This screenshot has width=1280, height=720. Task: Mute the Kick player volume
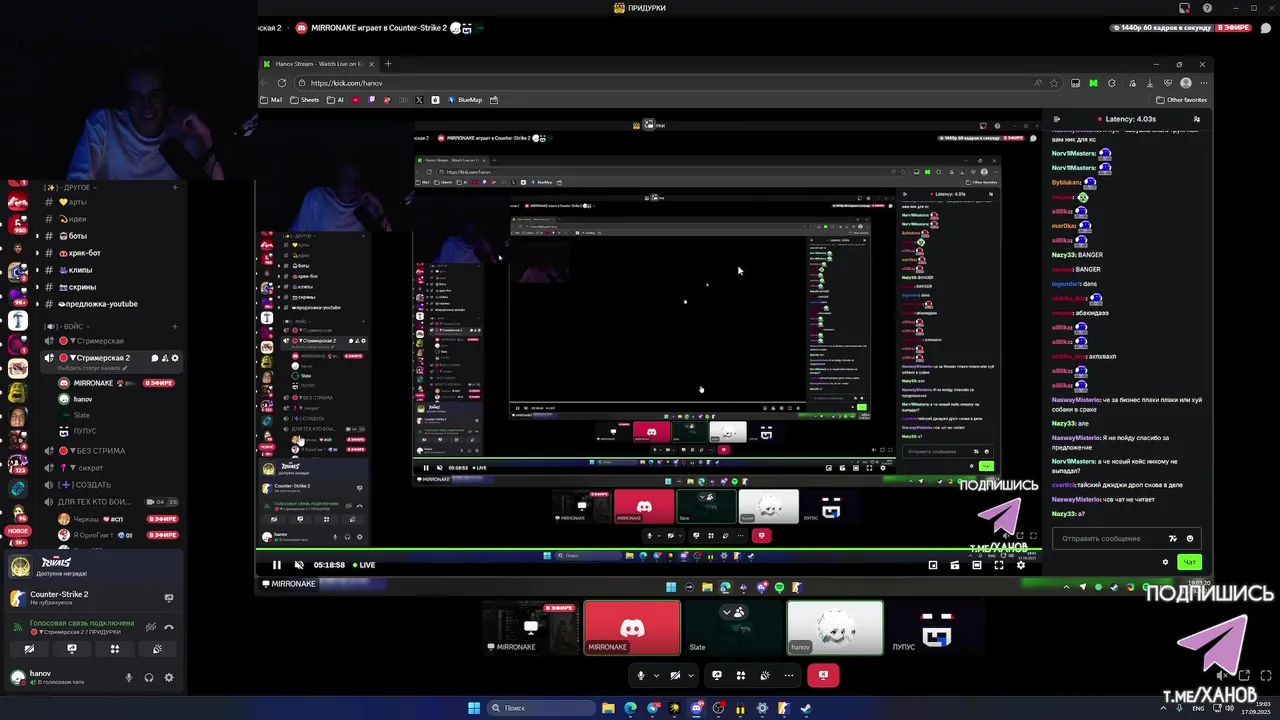pyautogui.click(x=299, y=565)
